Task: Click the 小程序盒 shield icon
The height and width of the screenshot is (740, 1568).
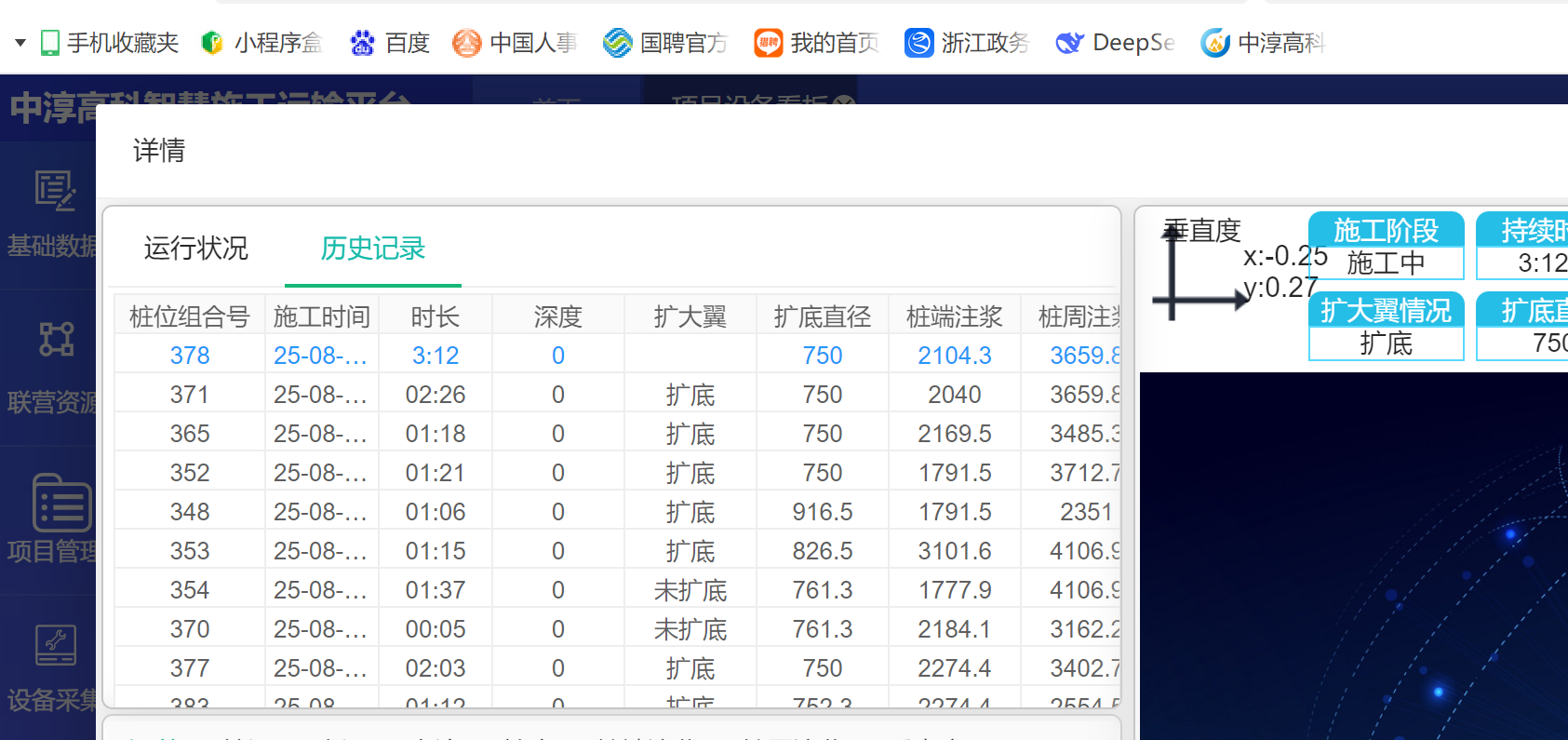Action: coord(212,43)
